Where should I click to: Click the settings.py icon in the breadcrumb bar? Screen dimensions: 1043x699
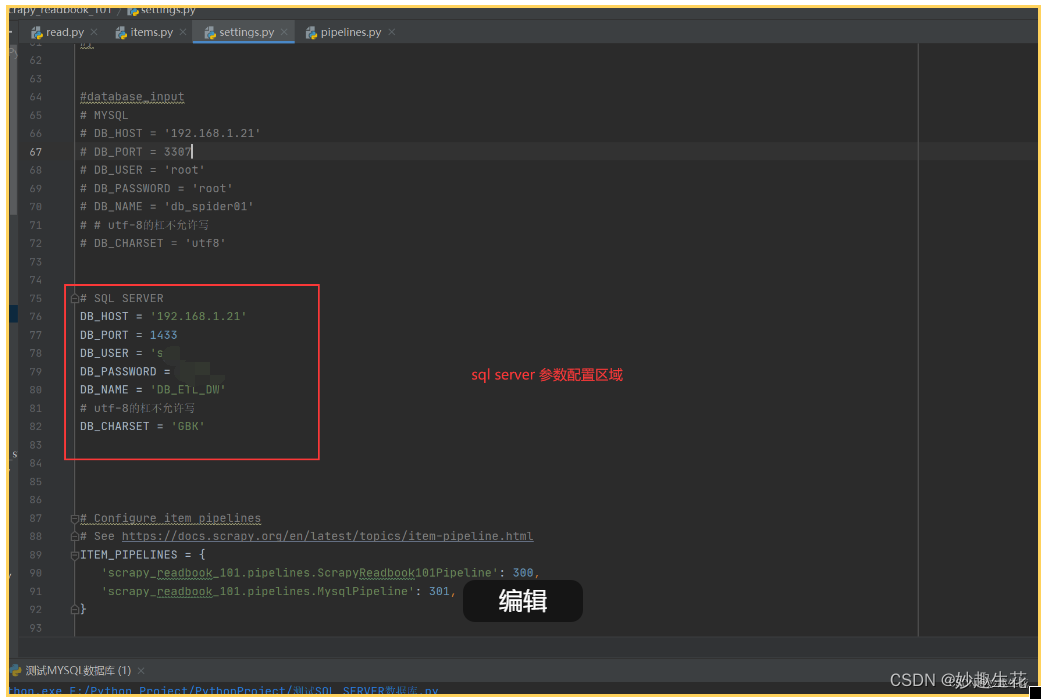coord(135,9)
